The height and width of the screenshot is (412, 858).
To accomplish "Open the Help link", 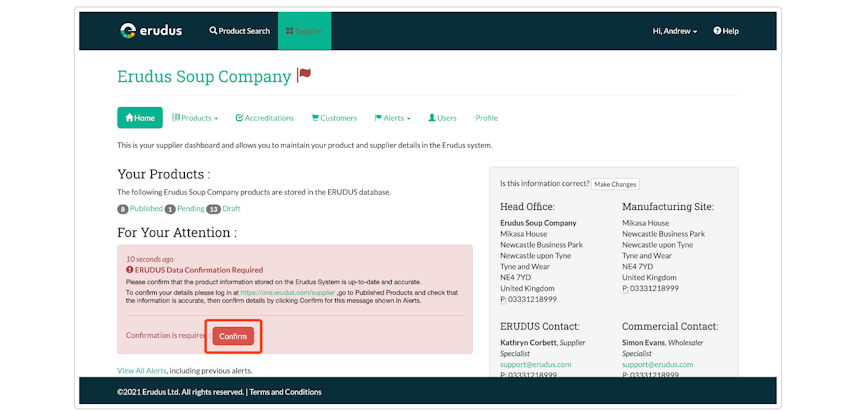I will pos(726,31).
